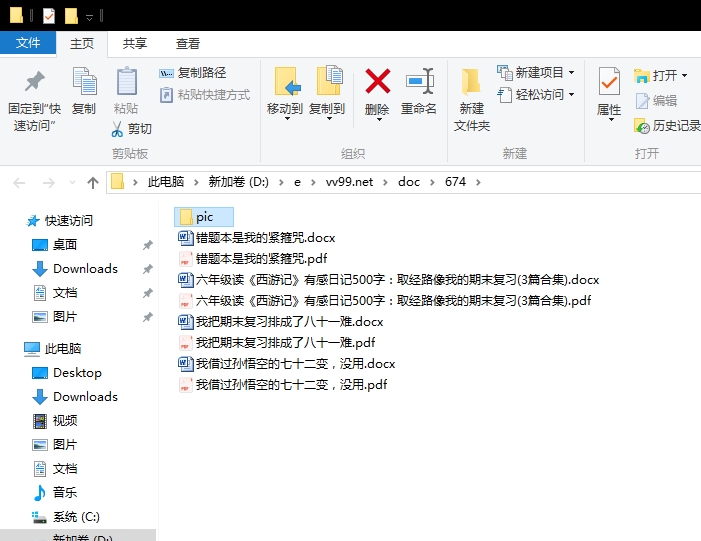Select 我借过孙悟空的七十二变，没用.docx
This screenshot has width=701, height=541.
click(x=287, y=363)
